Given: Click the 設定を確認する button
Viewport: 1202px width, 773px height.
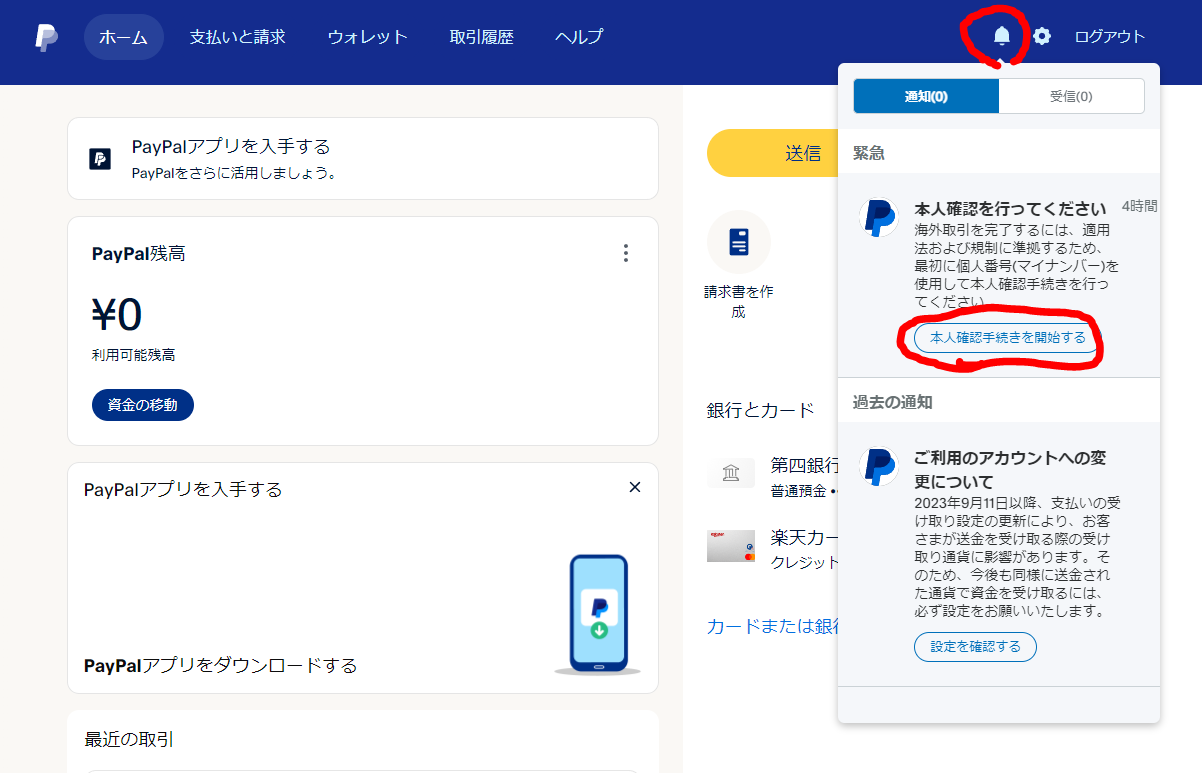Looking at the screenshot, I should pyautogui.click(x=974, y=646).
